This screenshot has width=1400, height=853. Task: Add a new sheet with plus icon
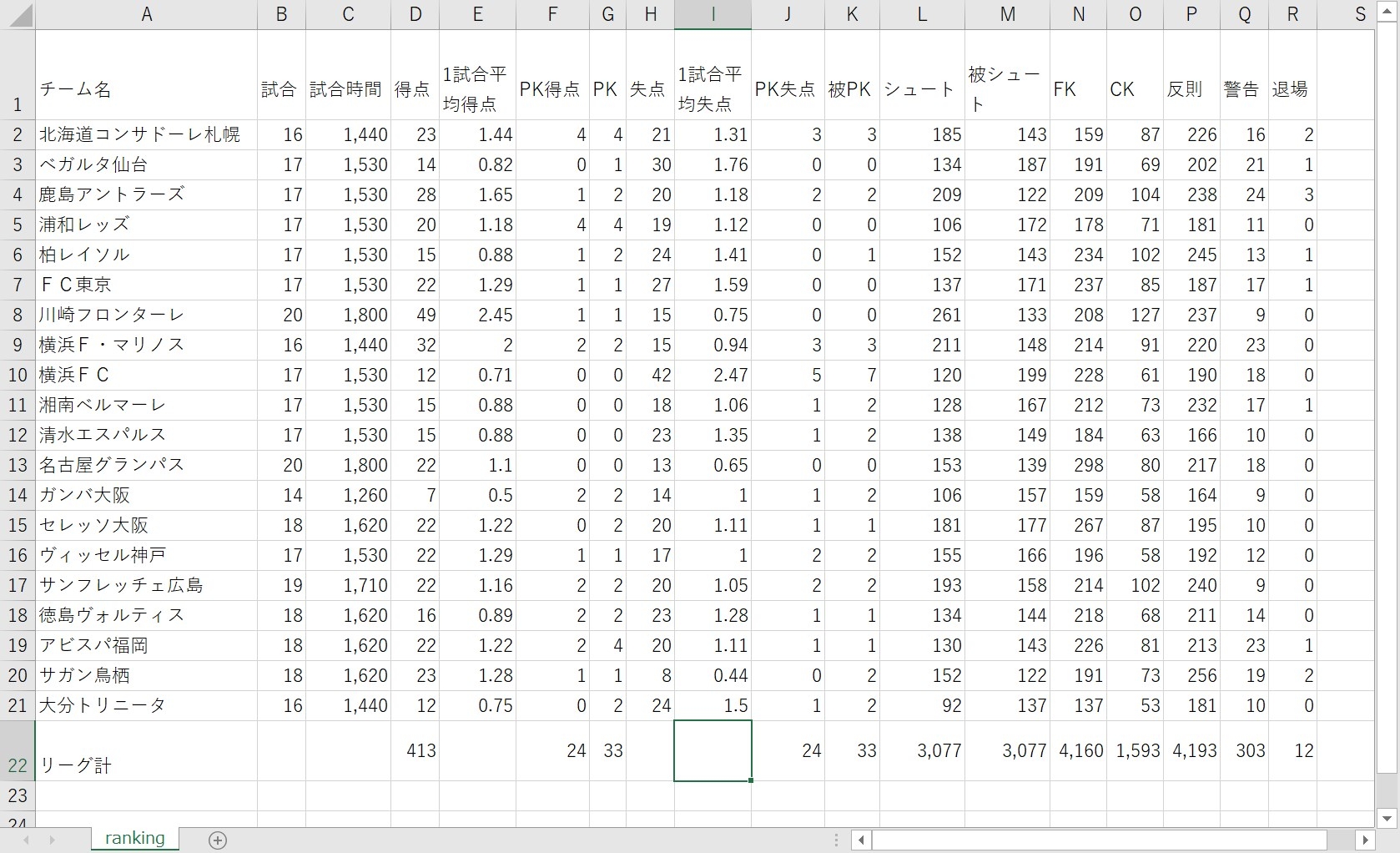coord(218,840)
